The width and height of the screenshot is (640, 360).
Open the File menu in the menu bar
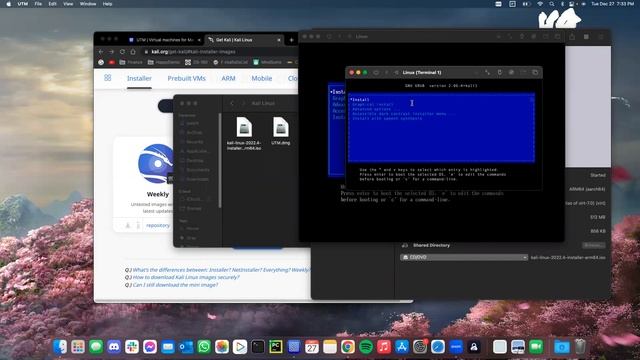coord(38,4)
